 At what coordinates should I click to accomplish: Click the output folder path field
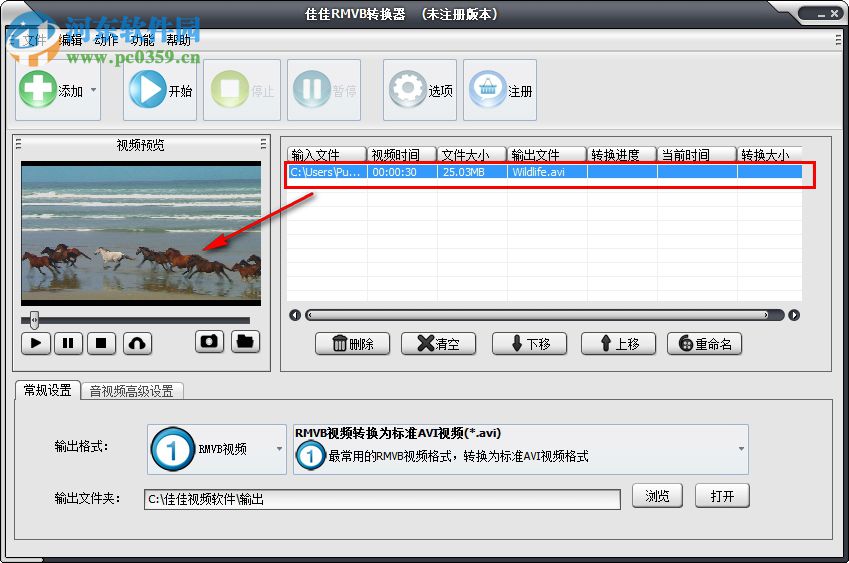[382, 499]
